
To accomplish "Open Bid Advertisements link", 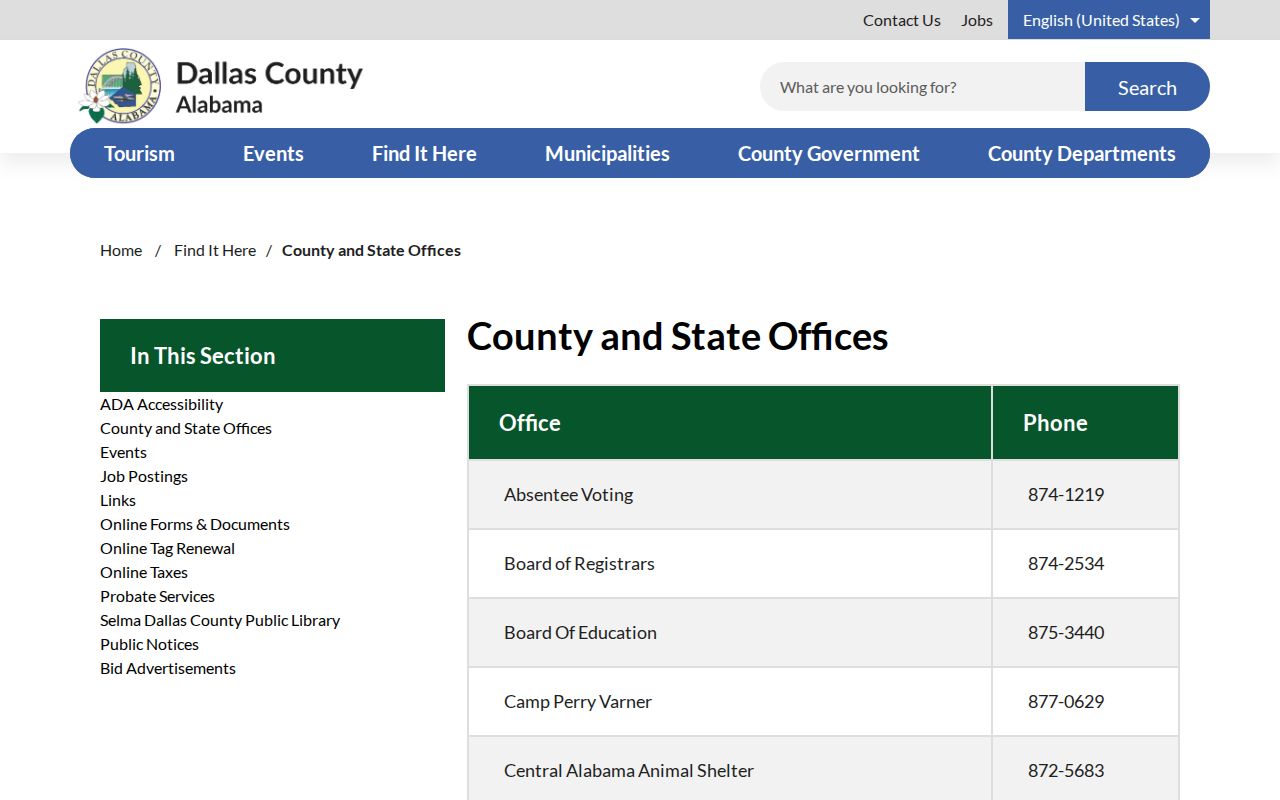I will pos(168,668).
